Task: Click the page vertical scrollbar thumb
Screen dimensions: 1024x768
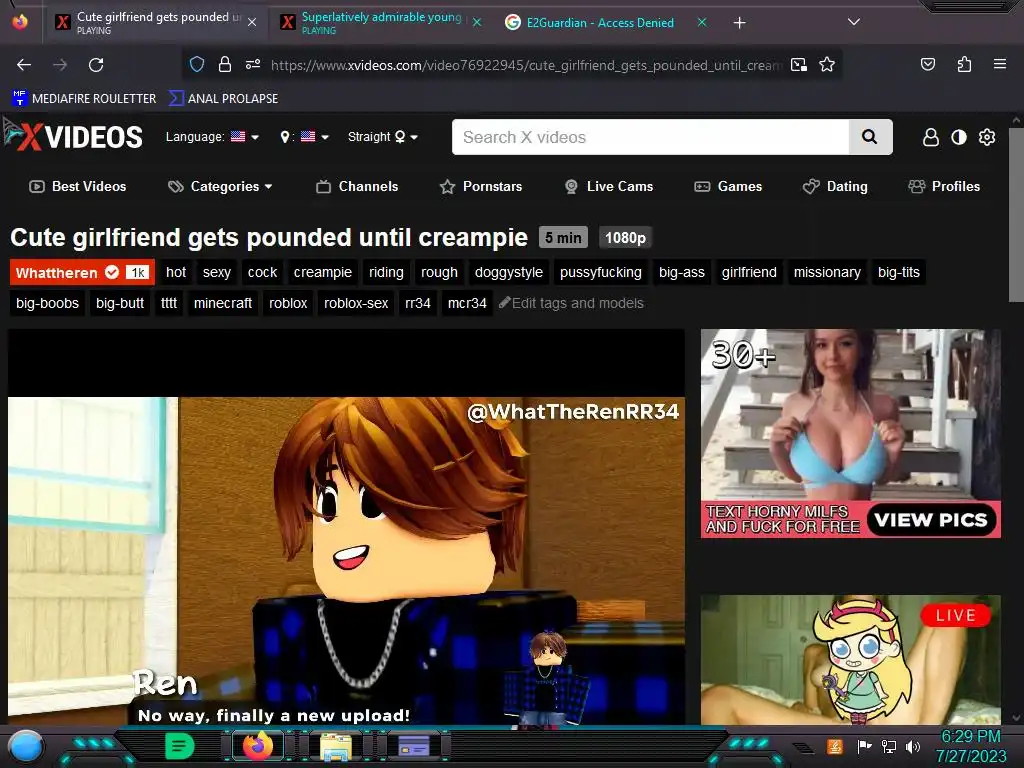Action: [x=1016, y=214]
